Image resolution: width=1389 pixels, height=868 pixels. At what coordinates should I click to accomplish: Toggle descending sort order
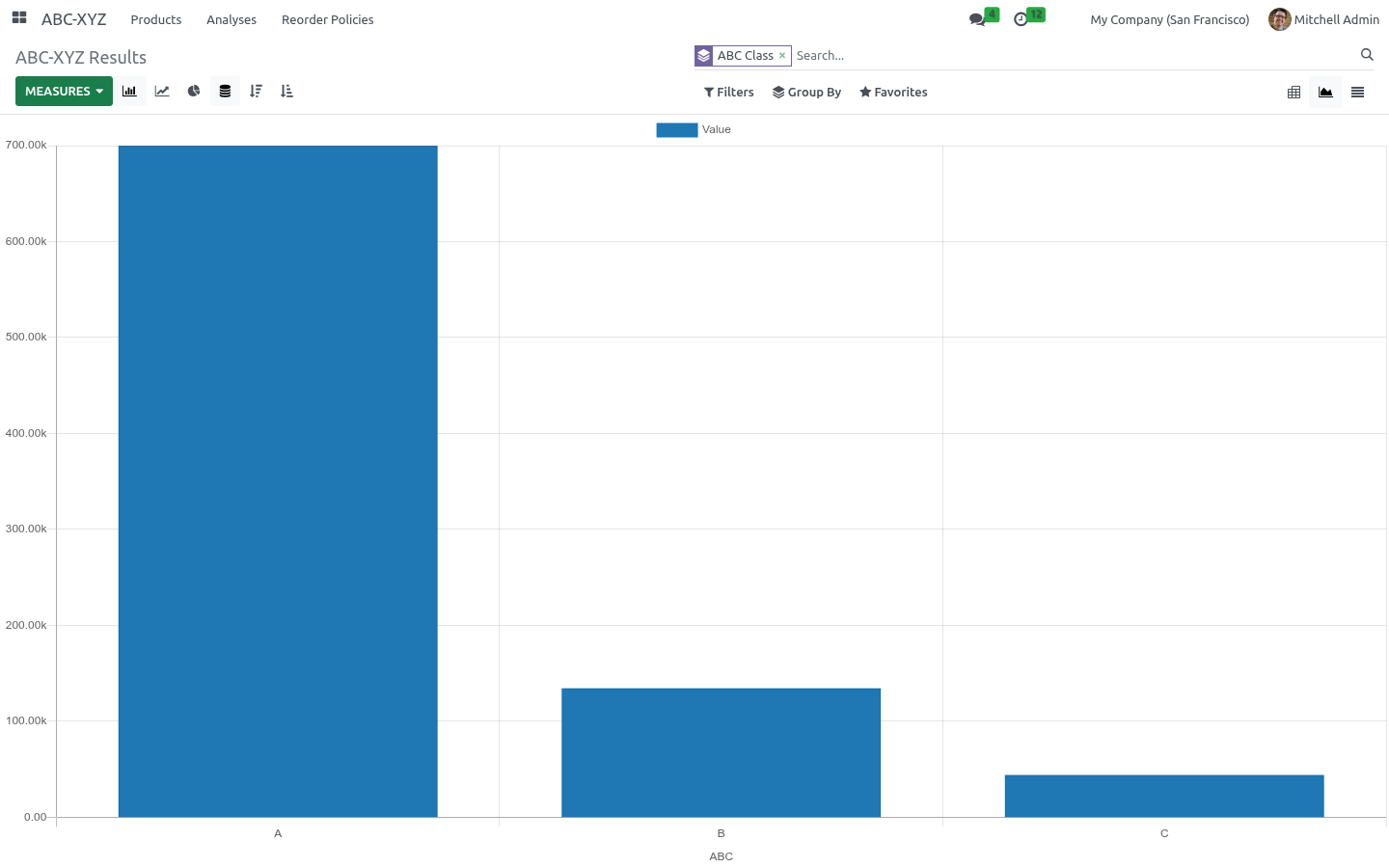pyautogui.click(x=256, y=92)
